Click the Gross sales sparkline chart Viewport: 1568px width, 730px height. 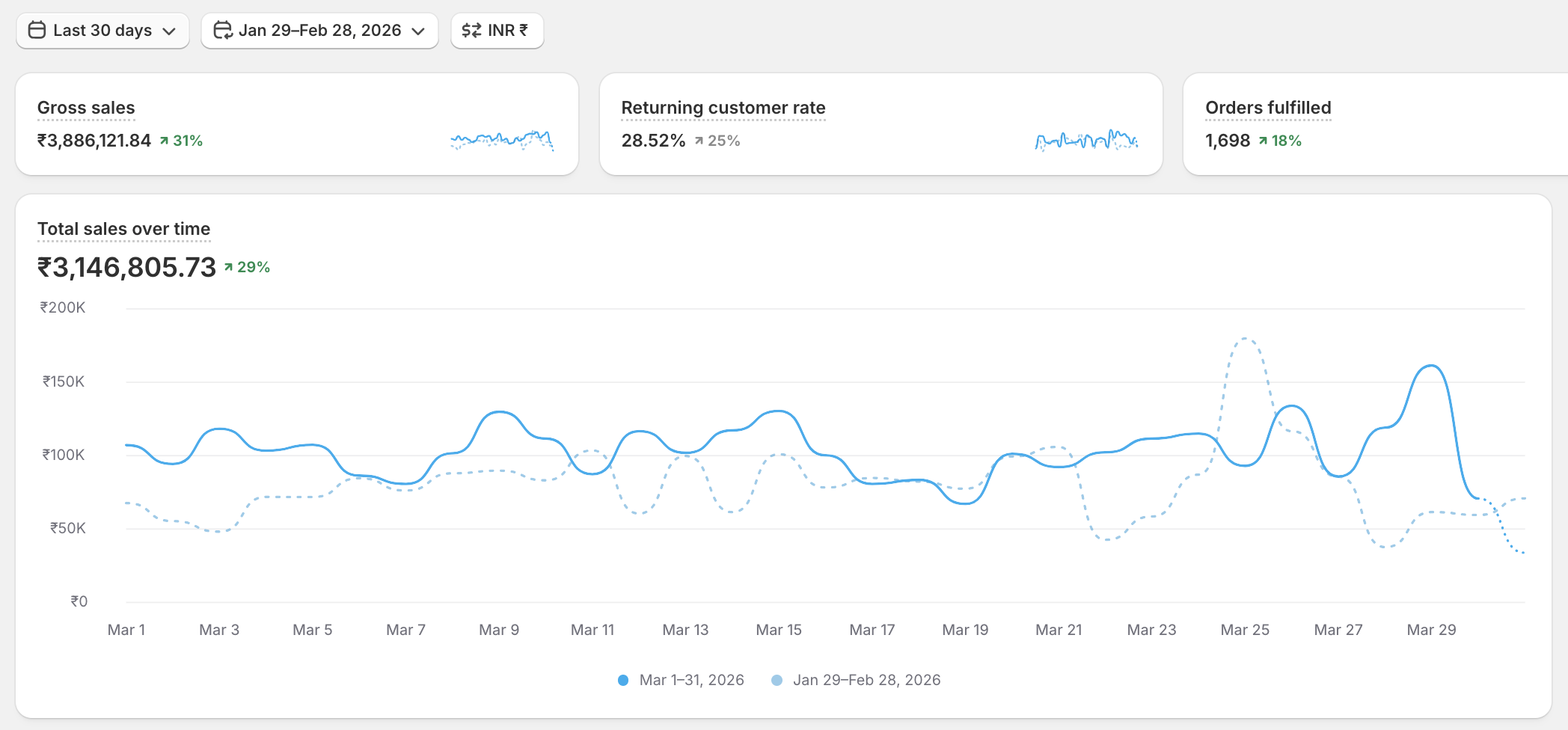[501, 140]
